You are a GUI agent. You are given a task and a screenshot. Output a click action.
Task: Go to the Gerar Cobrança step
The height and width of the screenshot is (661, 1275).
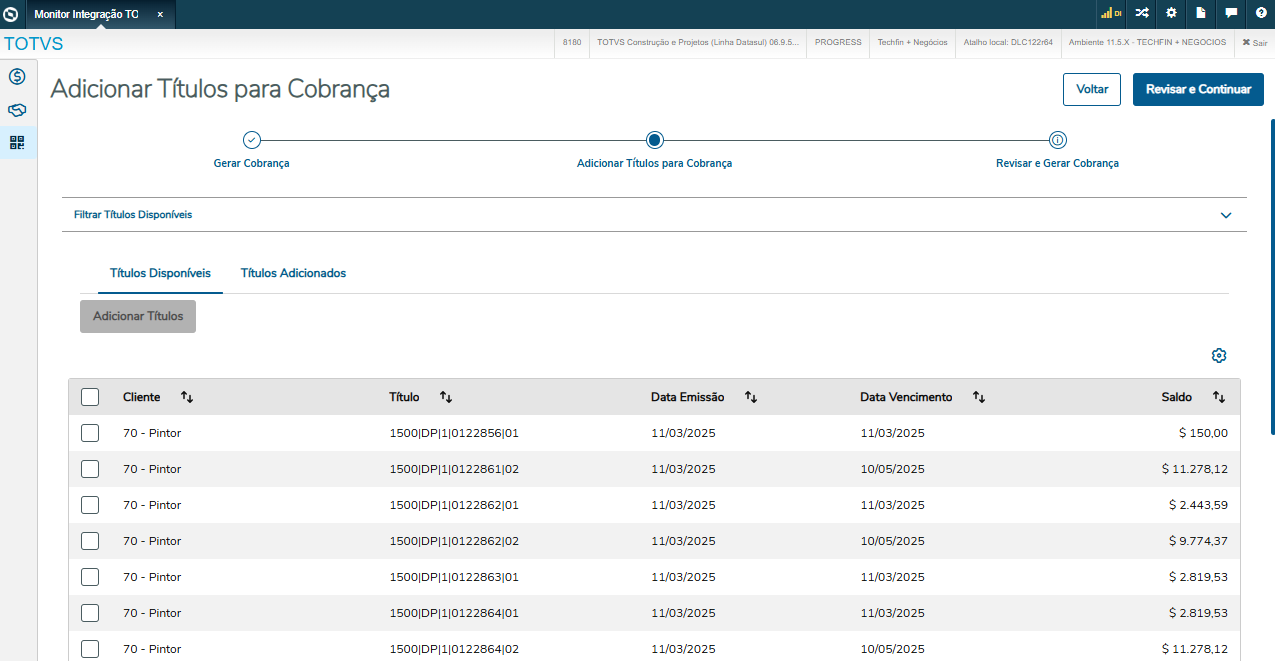tap(252, 140)
